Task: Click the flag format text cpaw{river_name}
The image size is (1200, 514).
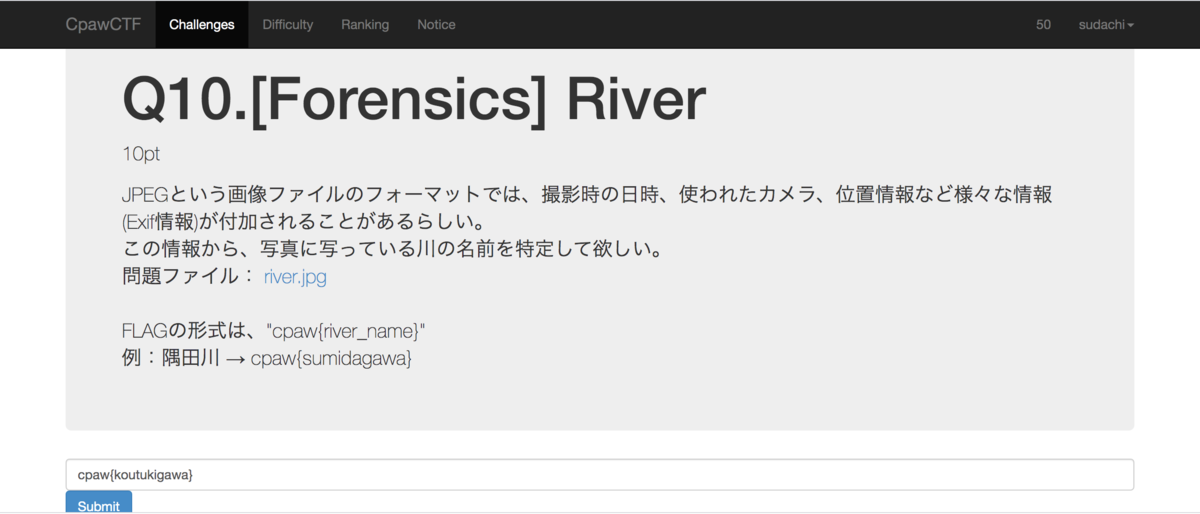Action: 347,331
